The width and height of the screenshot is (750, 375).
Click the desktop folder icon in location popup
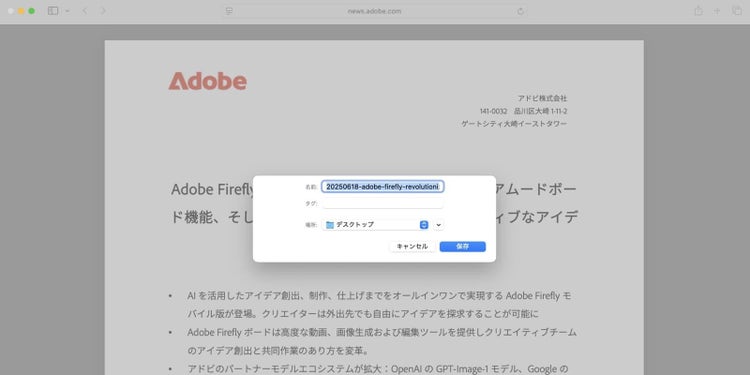pos(330,225)
